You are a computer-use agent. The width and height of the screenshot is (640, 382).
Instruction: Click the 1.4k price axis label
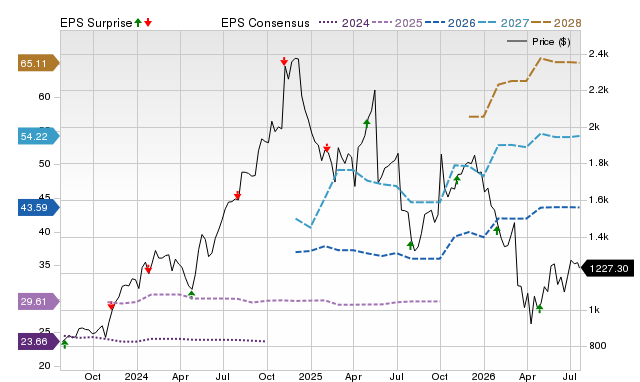coord(598,237)
